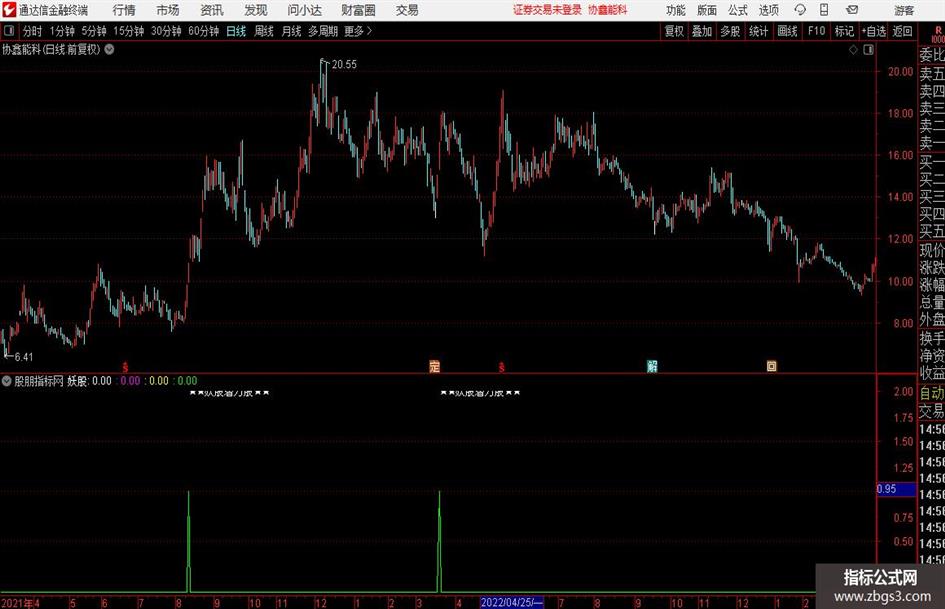Switch to 多周期 view
The height and width of the screenshot is (609, 945).
323,31
